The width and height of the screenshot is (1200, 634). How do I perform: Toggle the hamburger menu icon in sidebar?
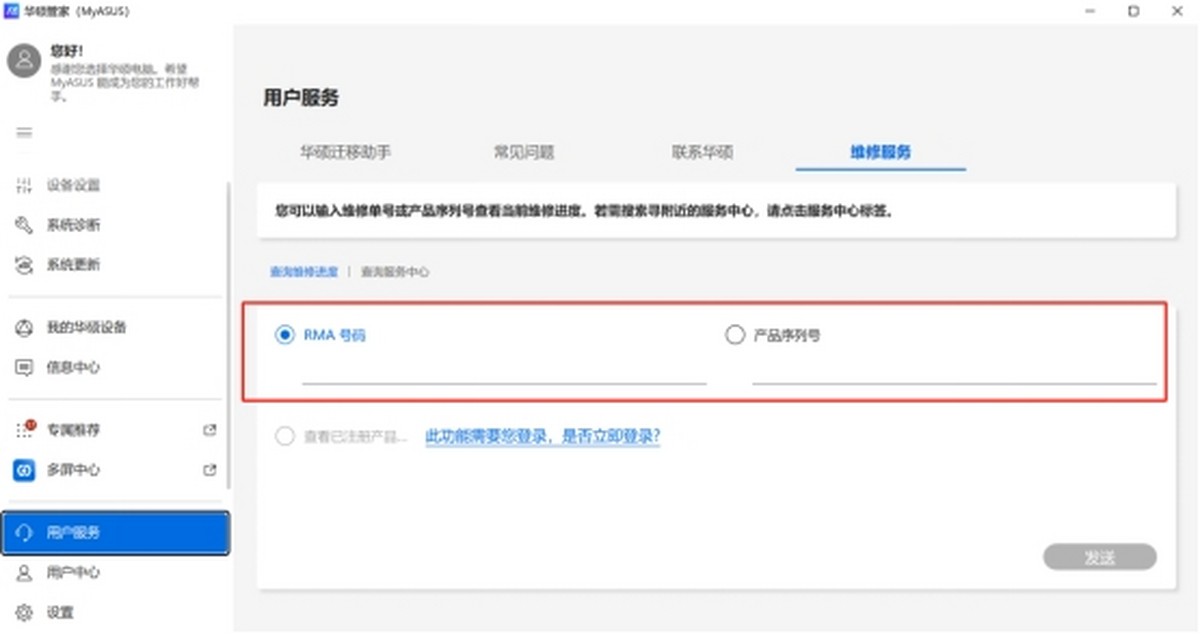pos(24,132)
